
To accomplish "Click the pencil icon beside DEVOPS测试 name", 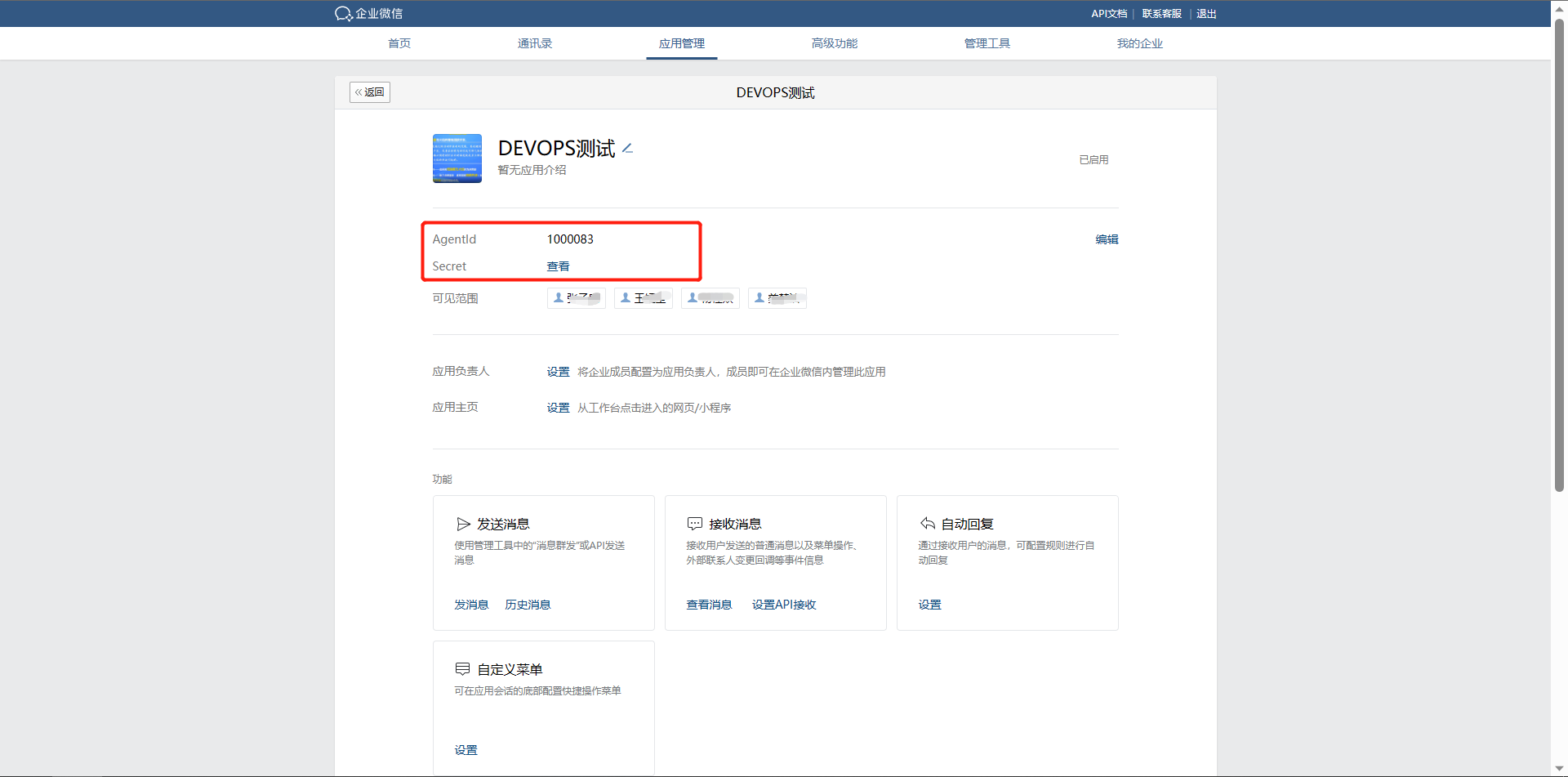I will [x=627, y=148].
